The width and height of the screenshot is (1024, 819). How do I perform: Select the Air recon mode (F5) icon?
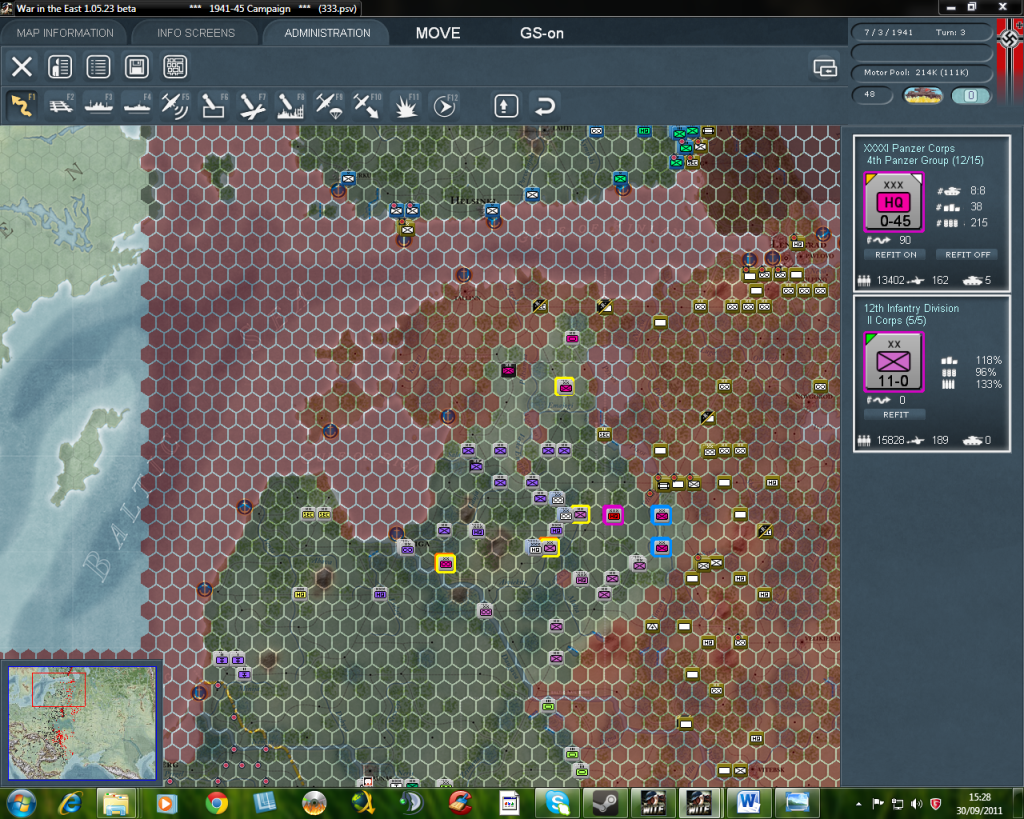(175, 105)
